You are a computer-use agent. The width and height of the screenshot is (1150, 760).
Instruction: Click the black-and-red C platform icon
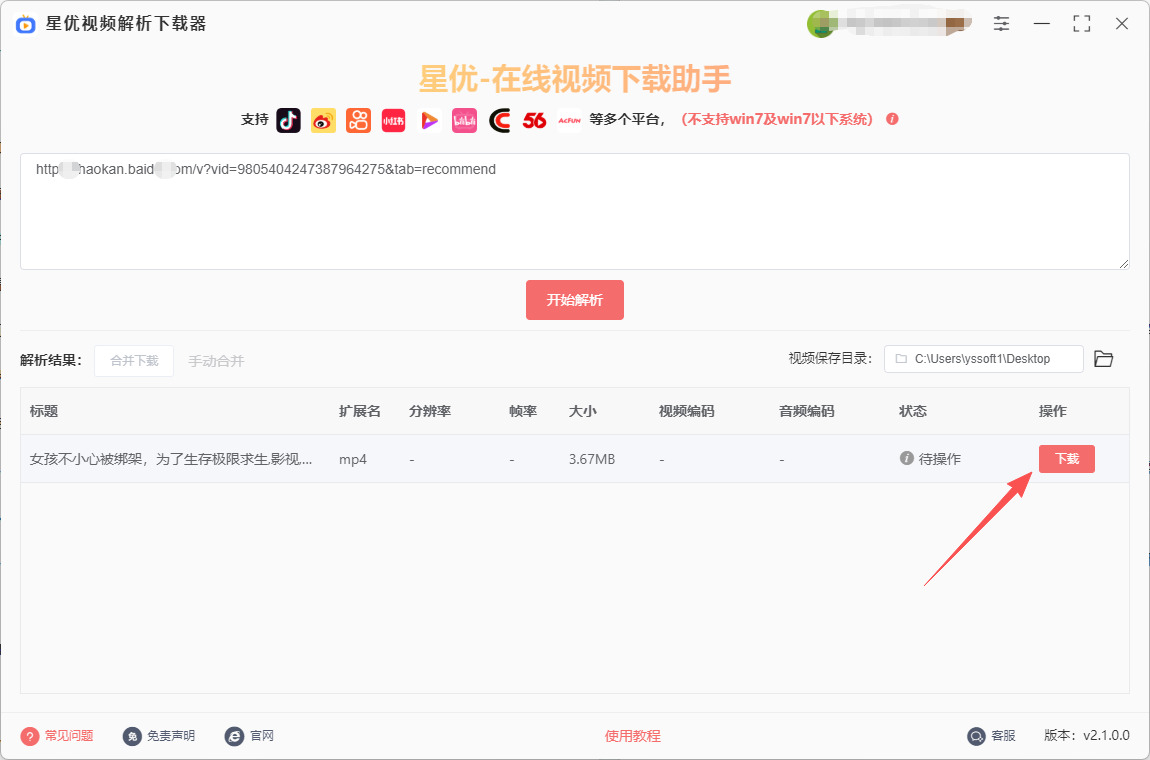[499, 120]
